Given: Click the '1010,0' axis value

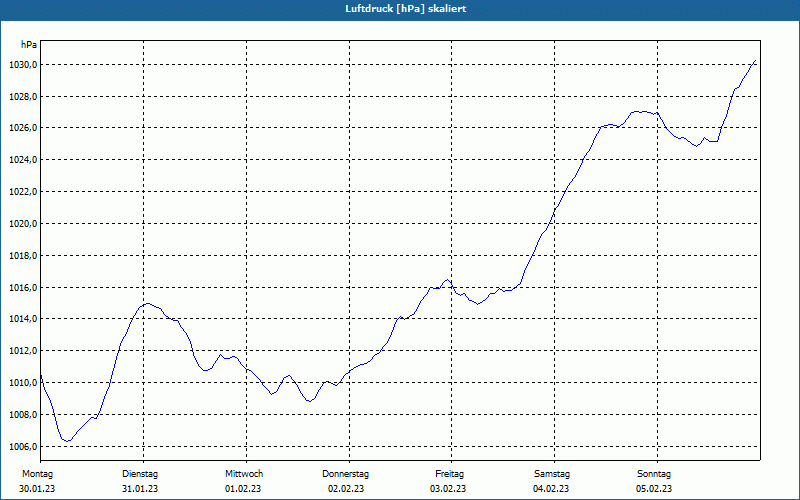Looking at the screenshot, I should [22, 383].
